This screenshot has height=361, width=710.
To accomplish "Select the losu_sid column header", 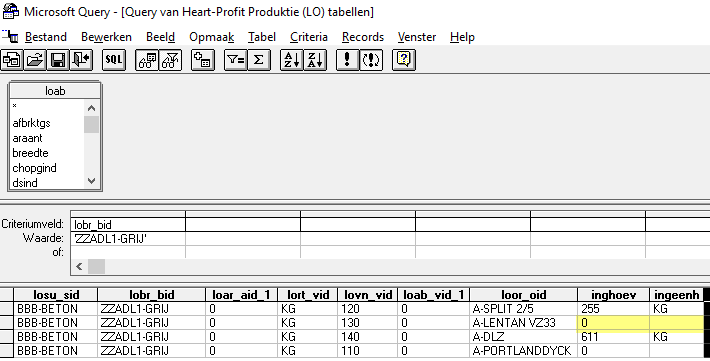I will [56, 295].
